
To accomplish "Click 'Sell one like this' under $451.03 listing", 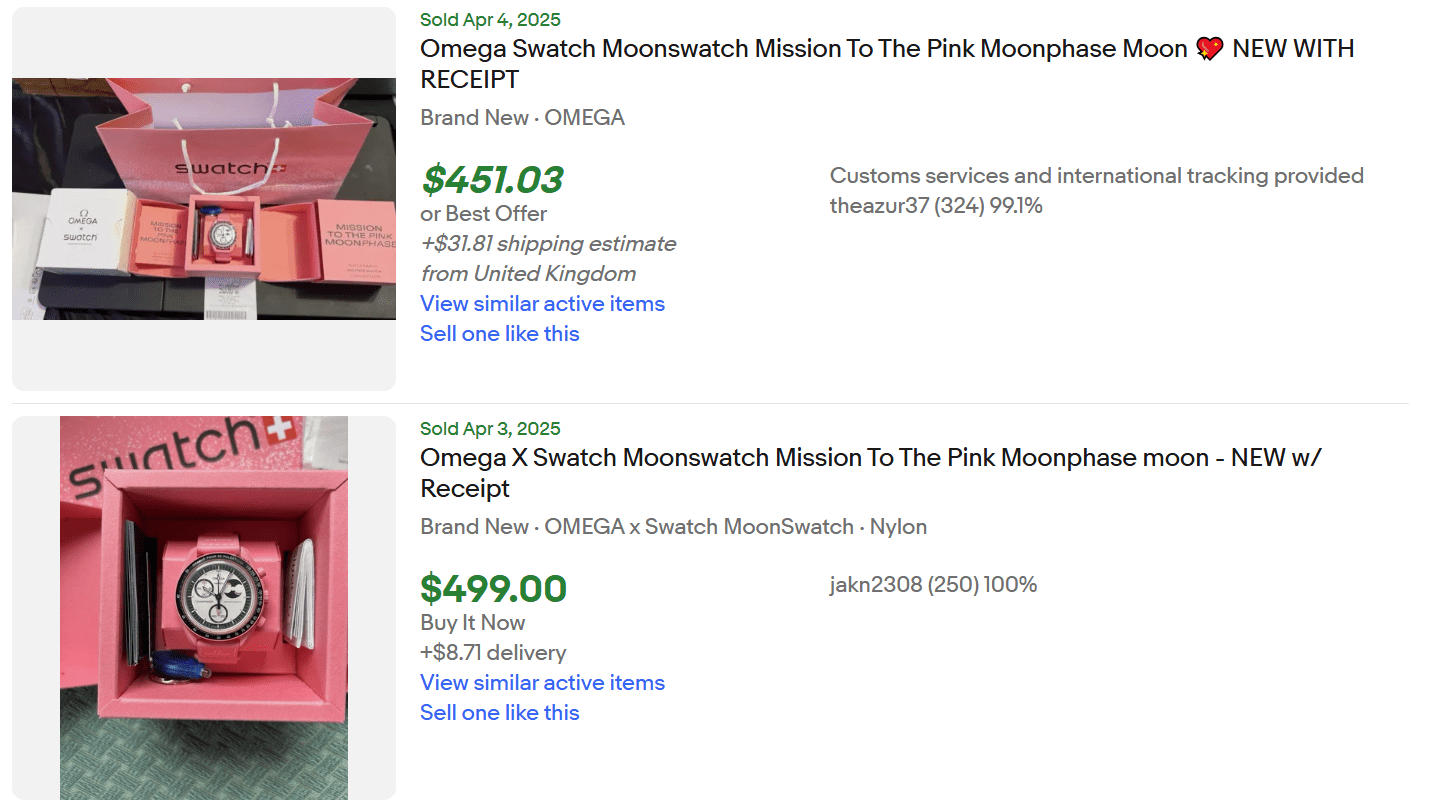I will pos(500,334).
